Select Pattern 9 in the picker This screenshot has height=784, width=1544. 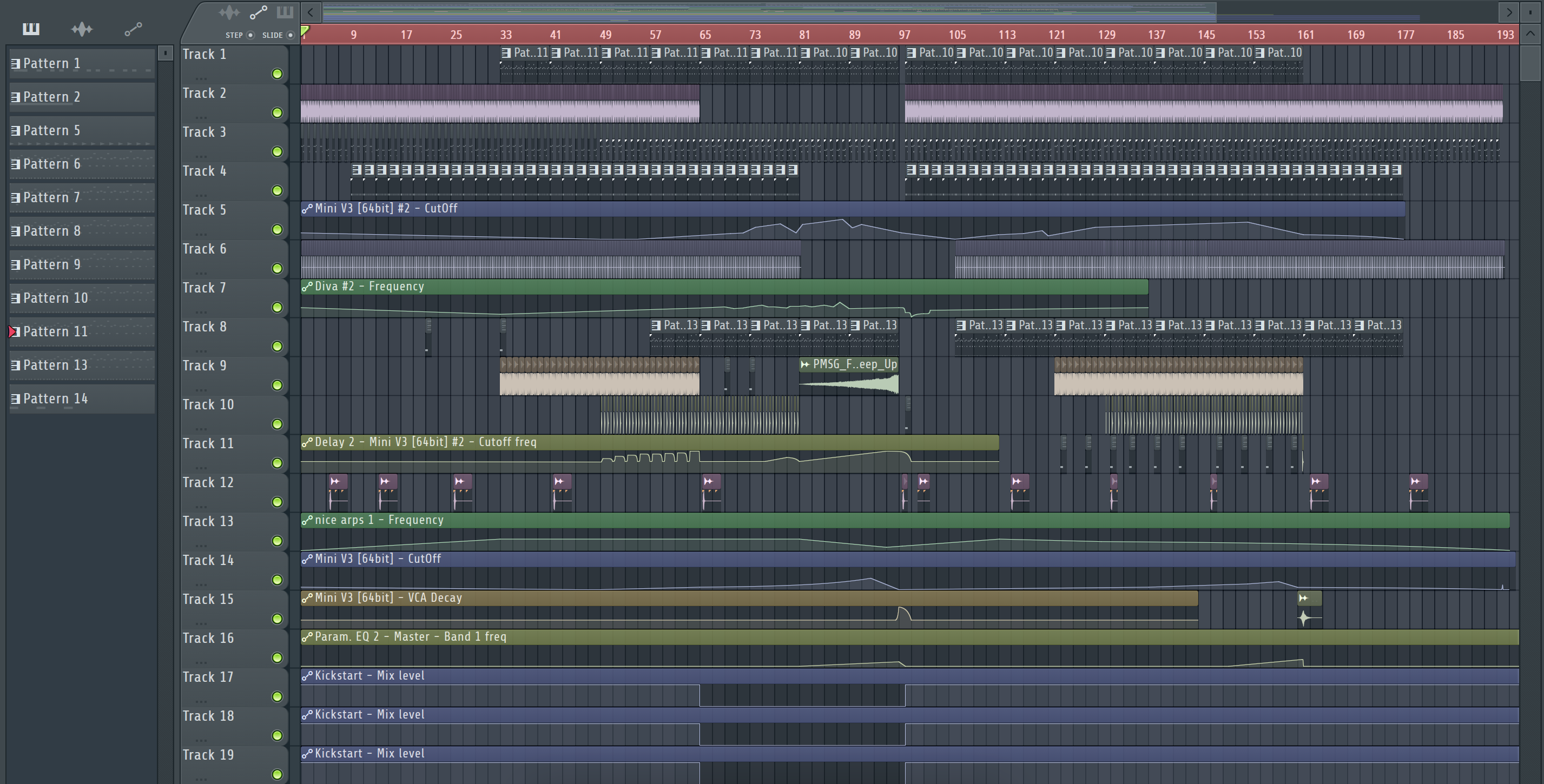coord(82,265)
